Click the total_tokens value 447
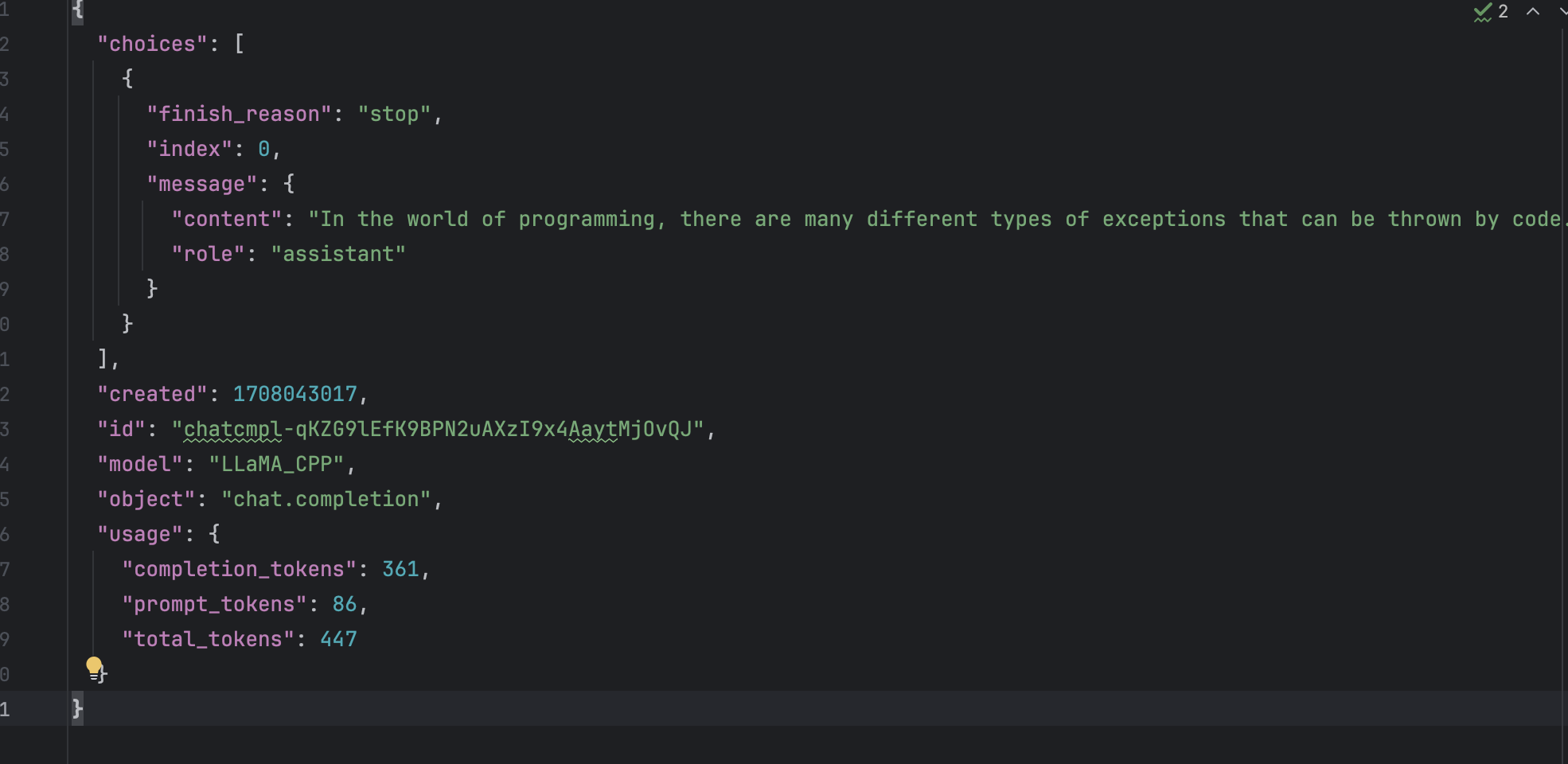 pyautogui.click(x=338, y=639)
